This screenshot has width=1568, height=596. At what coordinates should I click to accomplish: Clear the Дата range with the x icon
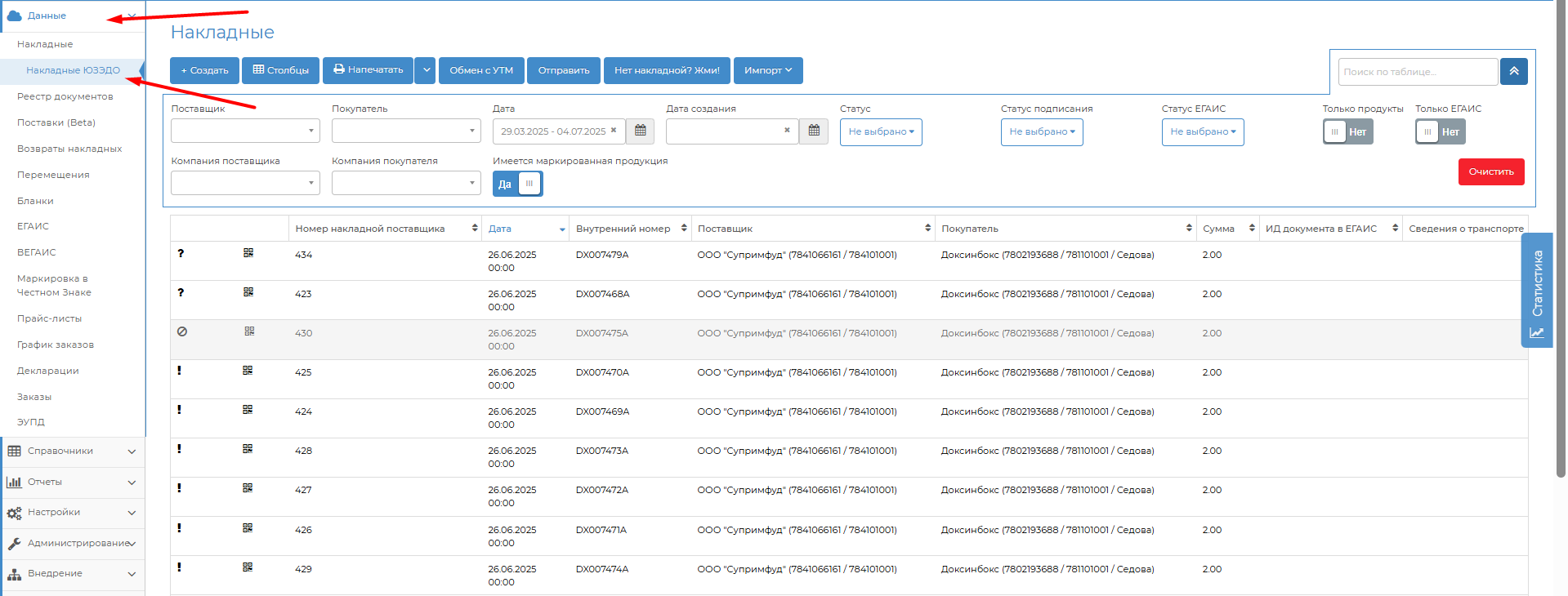coord(614,131)
